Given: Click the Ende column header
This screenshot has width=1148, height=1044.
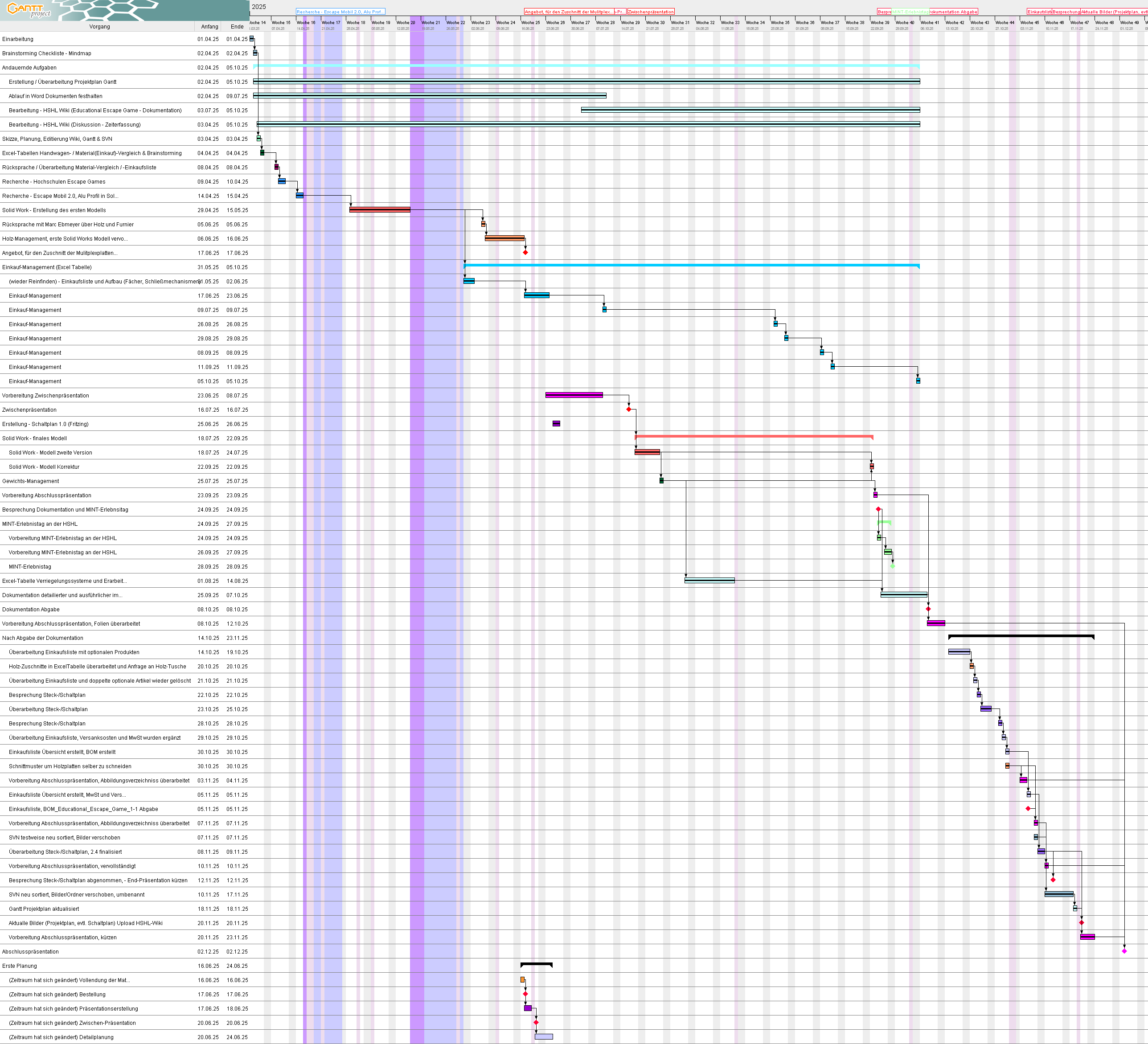Looking at the screenshot, I should 237,27.
